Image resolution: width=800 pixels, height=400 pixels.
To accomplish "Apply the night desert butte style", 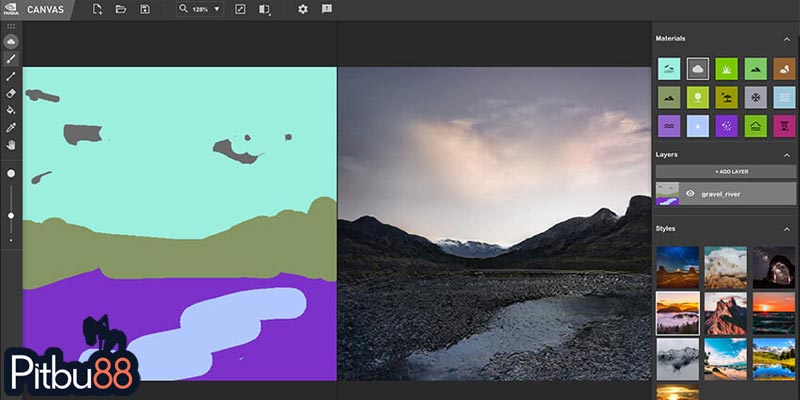I will [677, 267].
